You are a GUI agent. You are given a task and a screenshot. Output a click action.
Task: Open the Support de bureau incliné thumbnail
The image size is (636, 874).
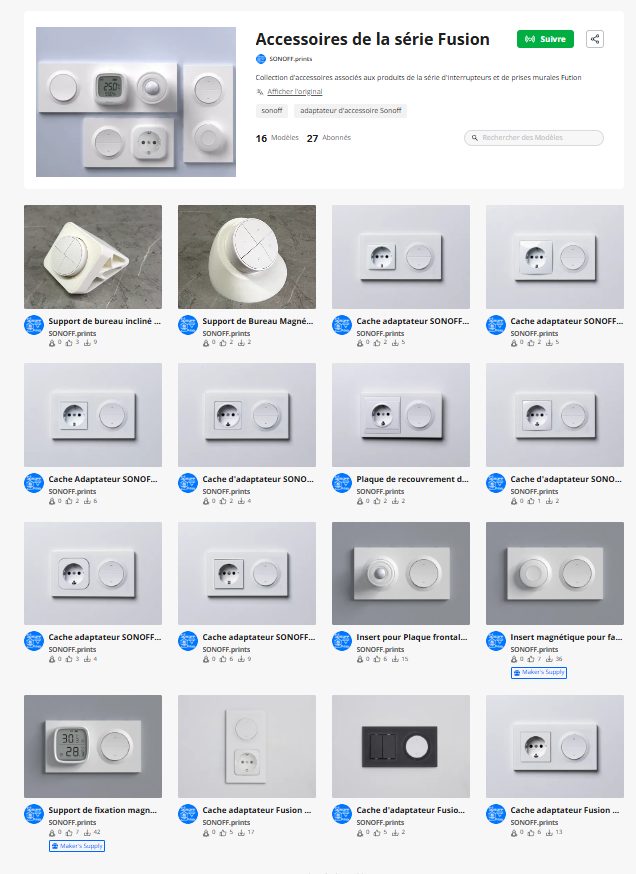point(93,257)
